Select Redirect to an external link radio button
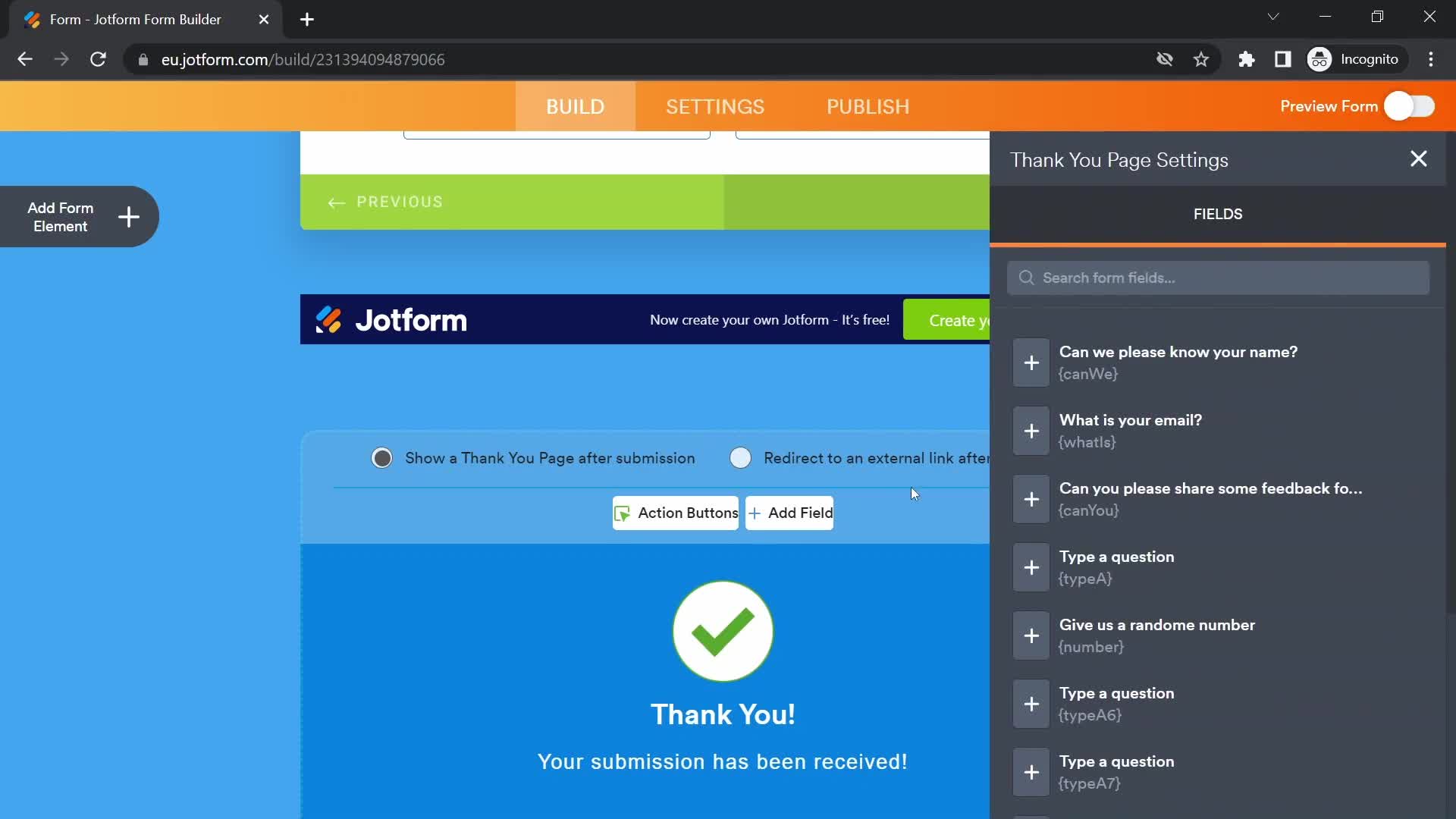1456x819 pixels. [741, 458]
